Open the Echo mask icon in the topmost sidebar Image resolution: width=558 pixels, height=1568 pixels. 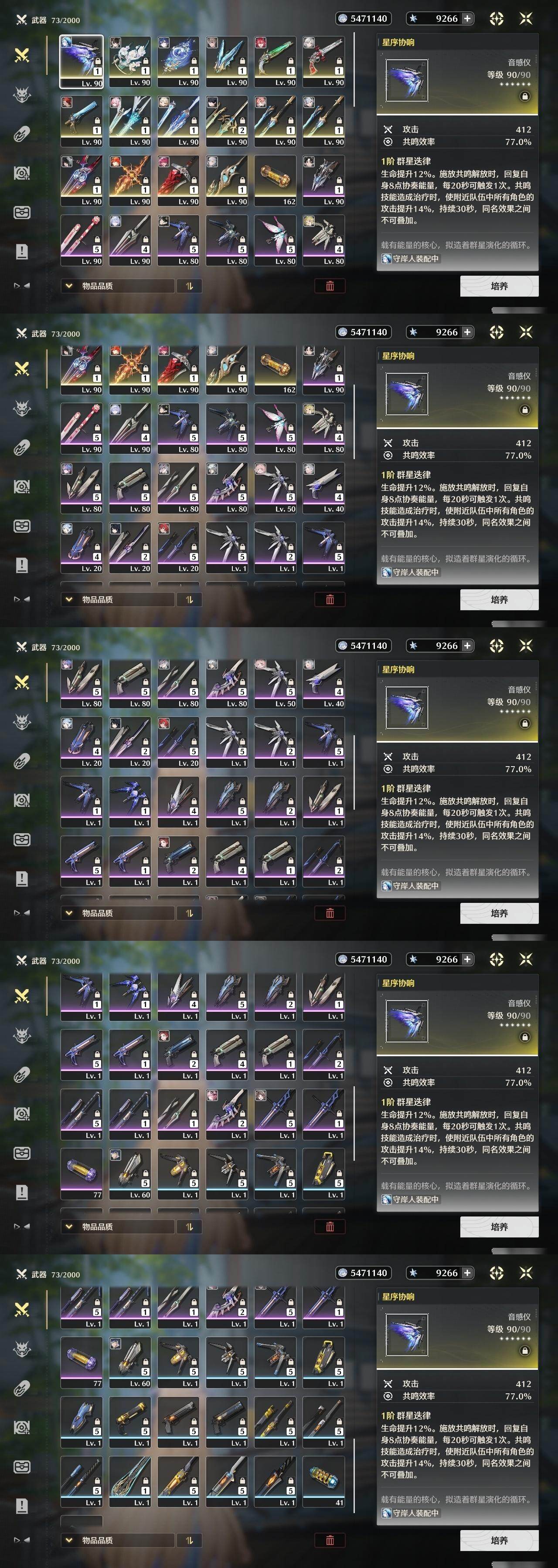22,95
